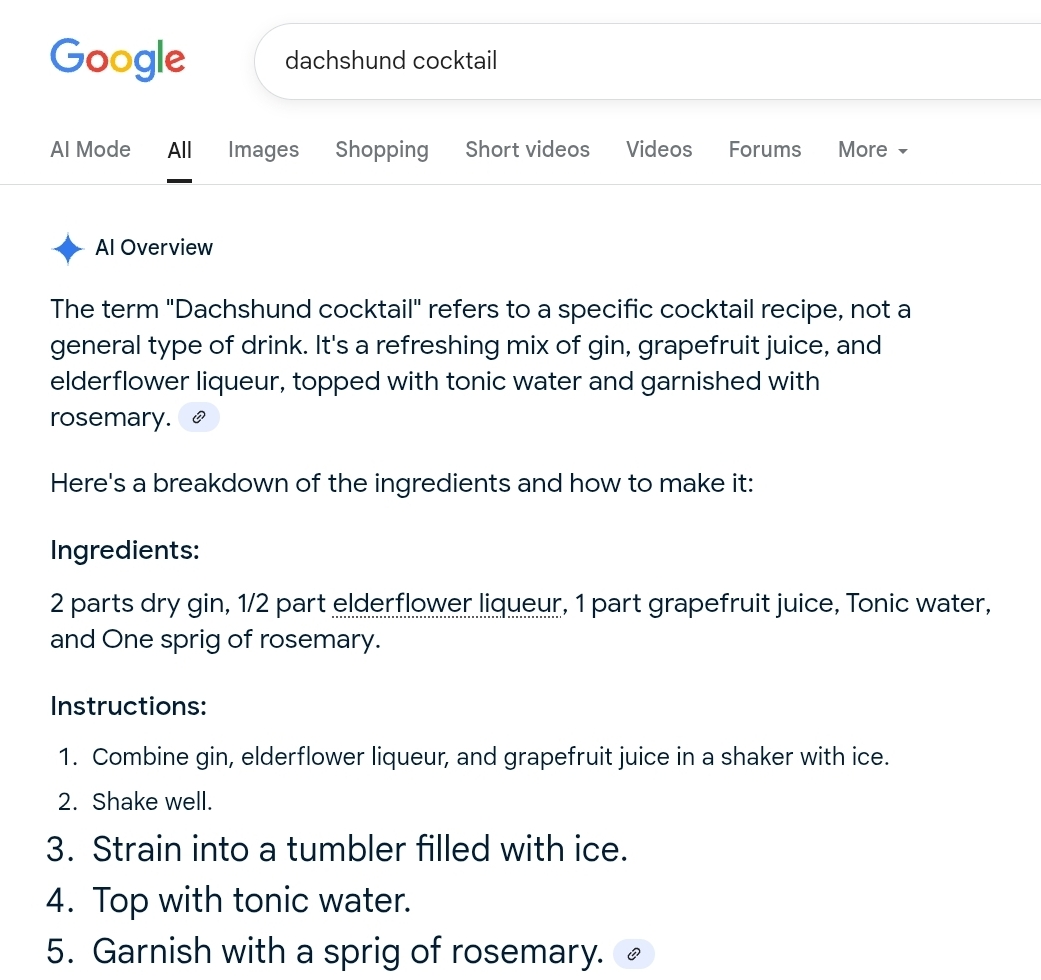Open the Forums tab

click(x=765, y=150)
